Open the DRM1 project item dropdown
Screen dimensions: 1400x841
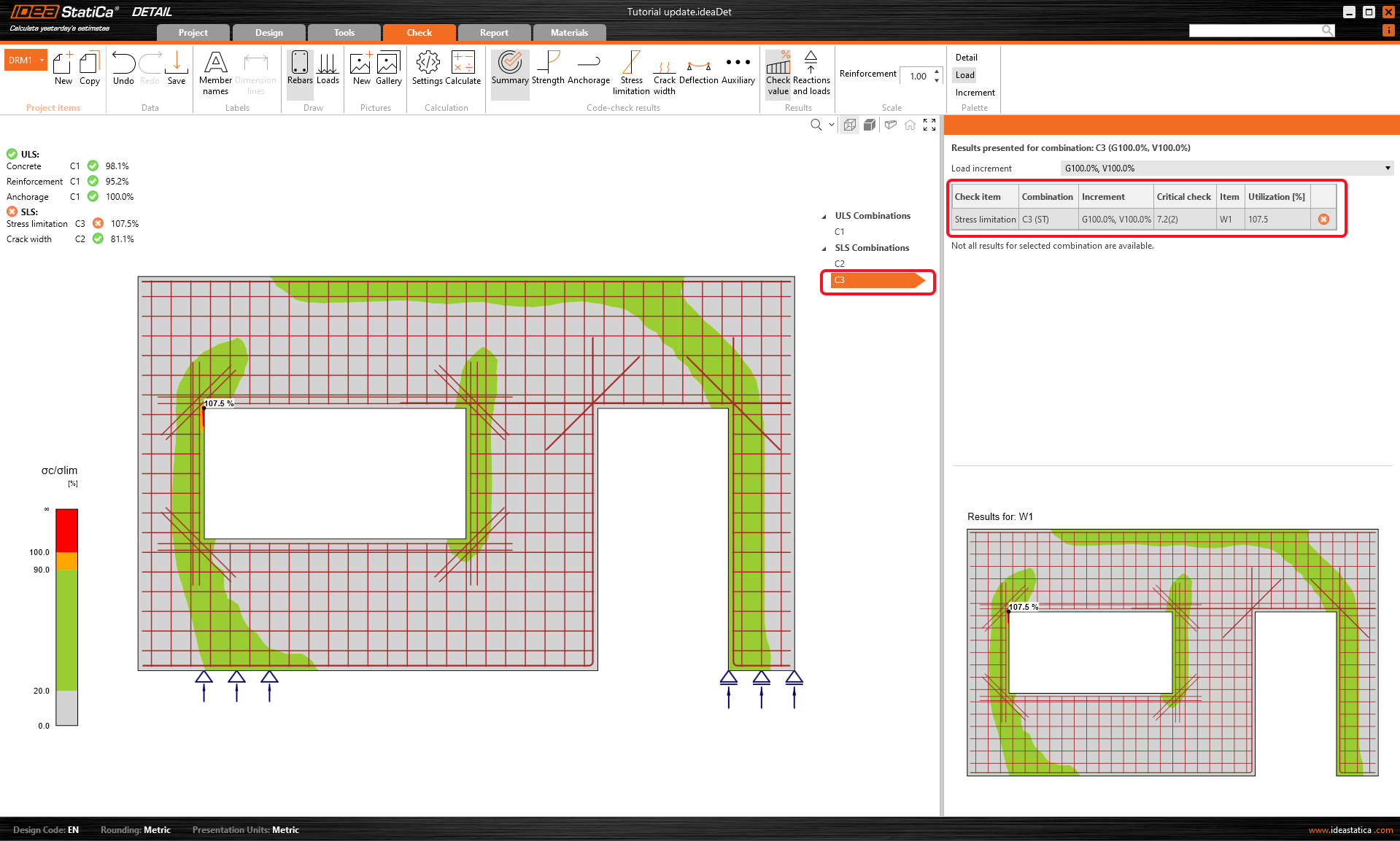tap(42, 61)
